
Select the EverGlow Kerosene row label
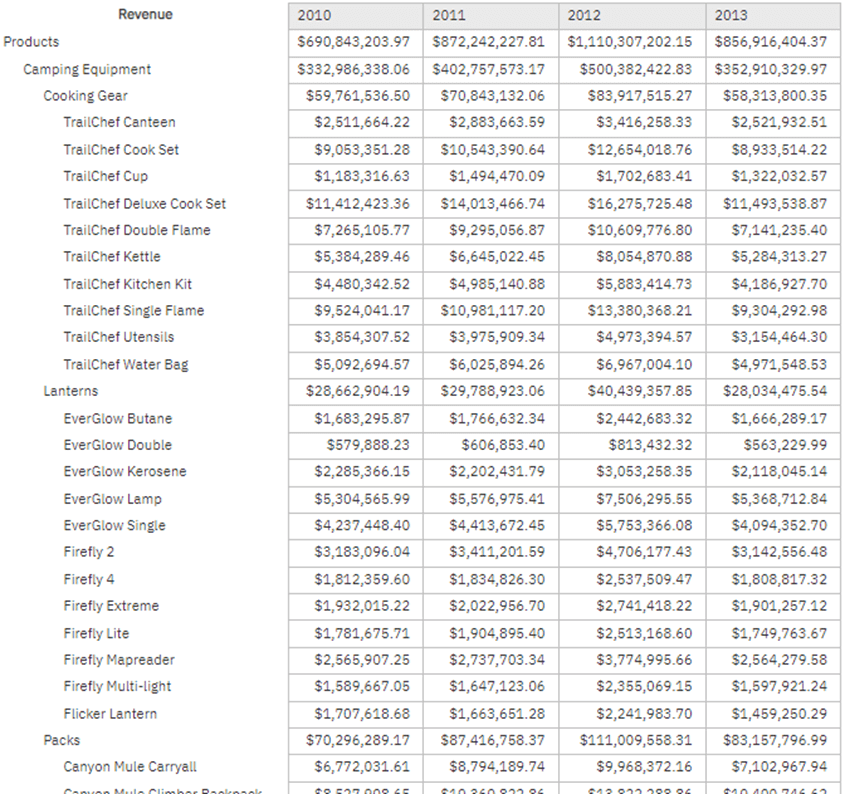point(124,472)
